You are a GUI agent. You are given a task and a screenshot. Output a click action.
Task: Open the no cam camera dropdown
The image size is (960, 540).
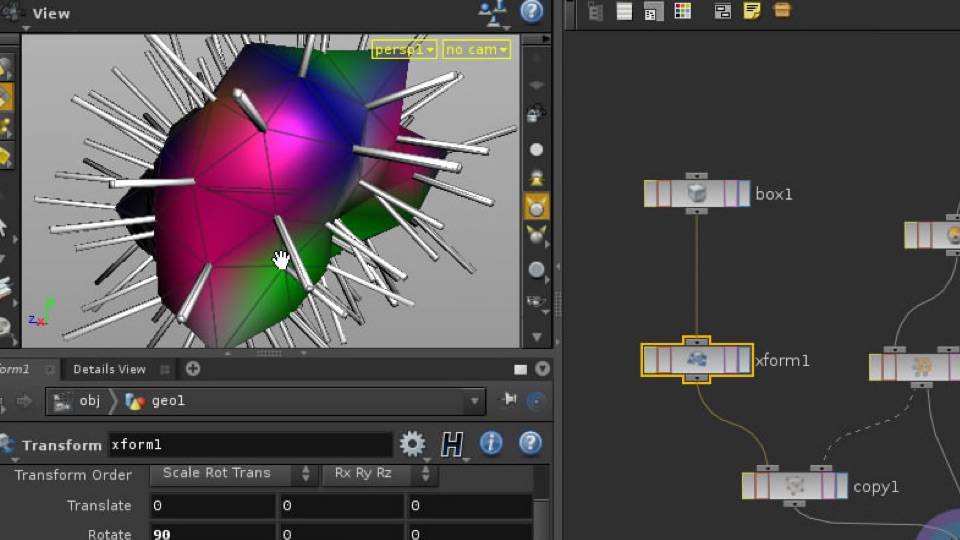476,49
